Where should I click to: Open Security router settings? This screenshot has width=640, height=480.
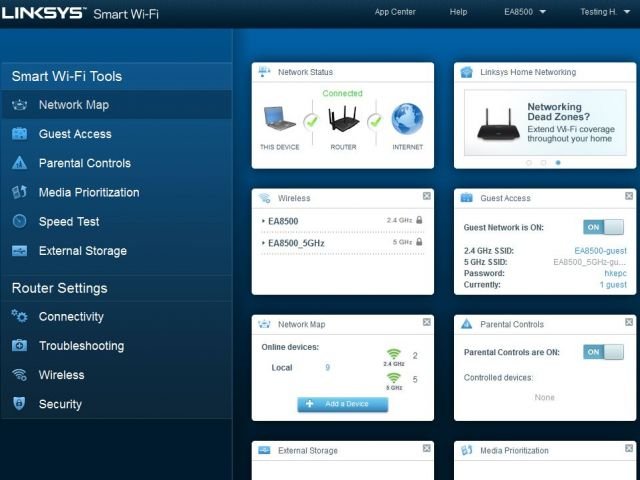tap(116, 404)
